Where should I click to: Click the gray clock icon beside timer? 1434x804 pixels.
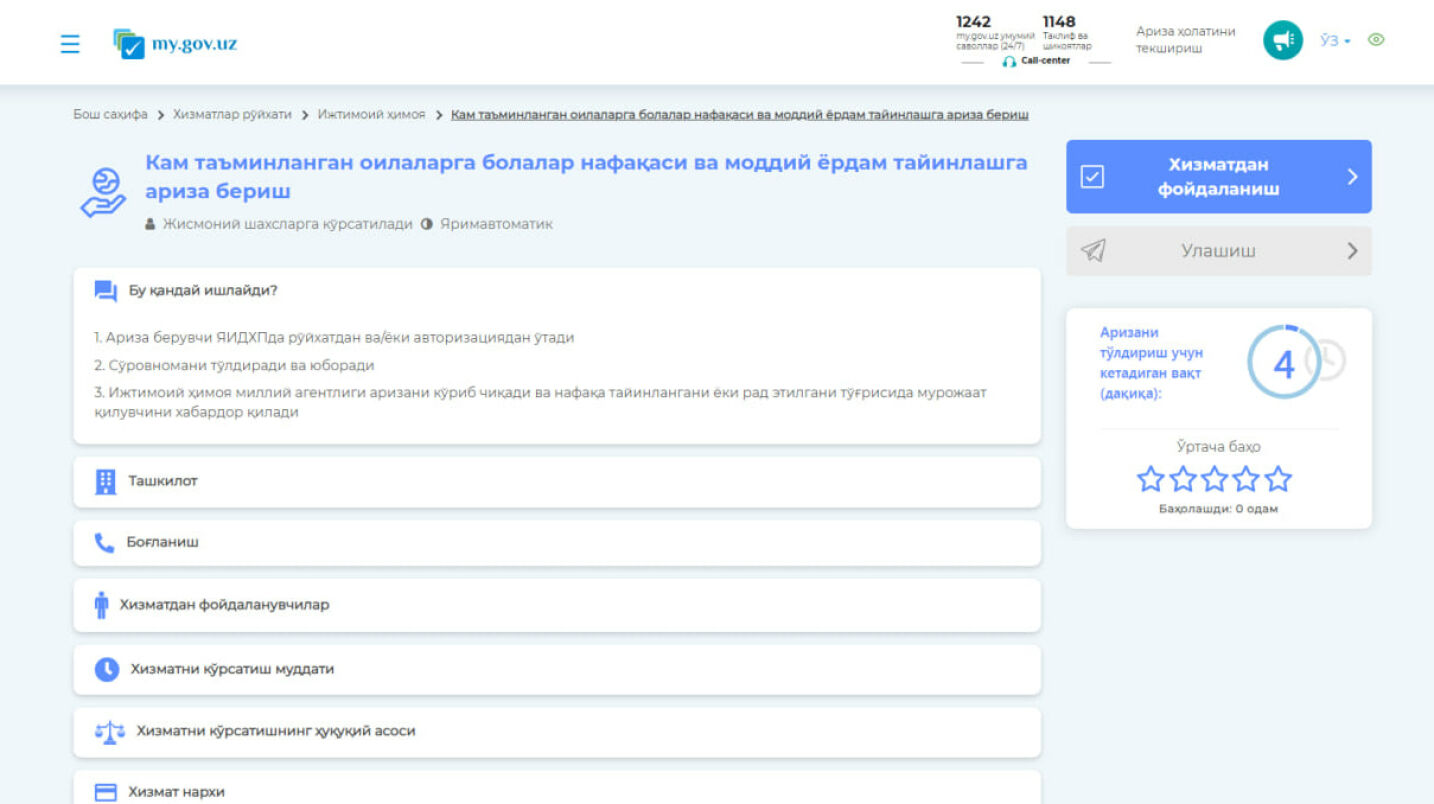point(1329,361)
